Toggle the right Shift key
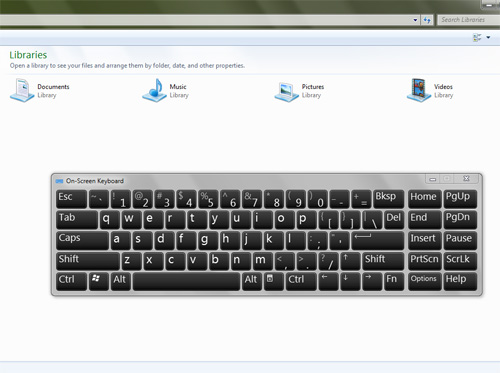 click(383, 260)
